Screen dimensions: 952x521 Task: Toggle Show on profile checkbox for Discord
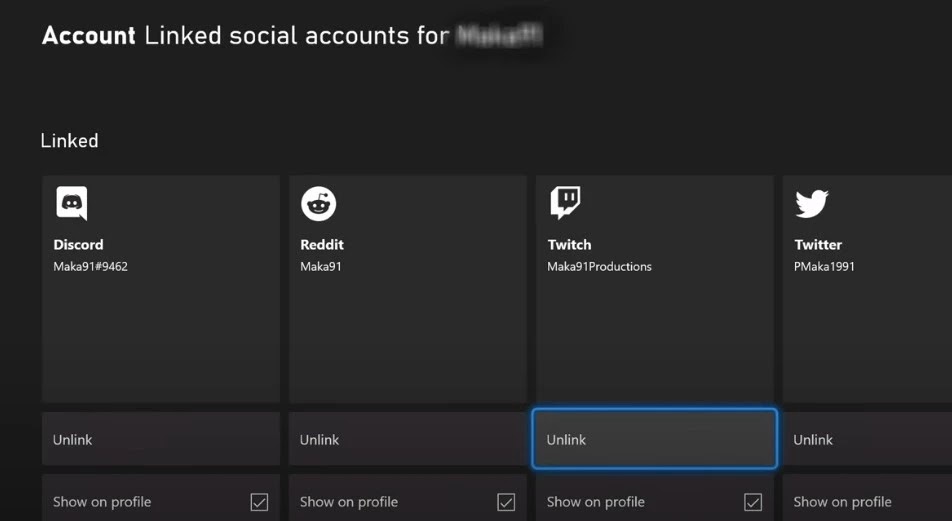point(259,502)
